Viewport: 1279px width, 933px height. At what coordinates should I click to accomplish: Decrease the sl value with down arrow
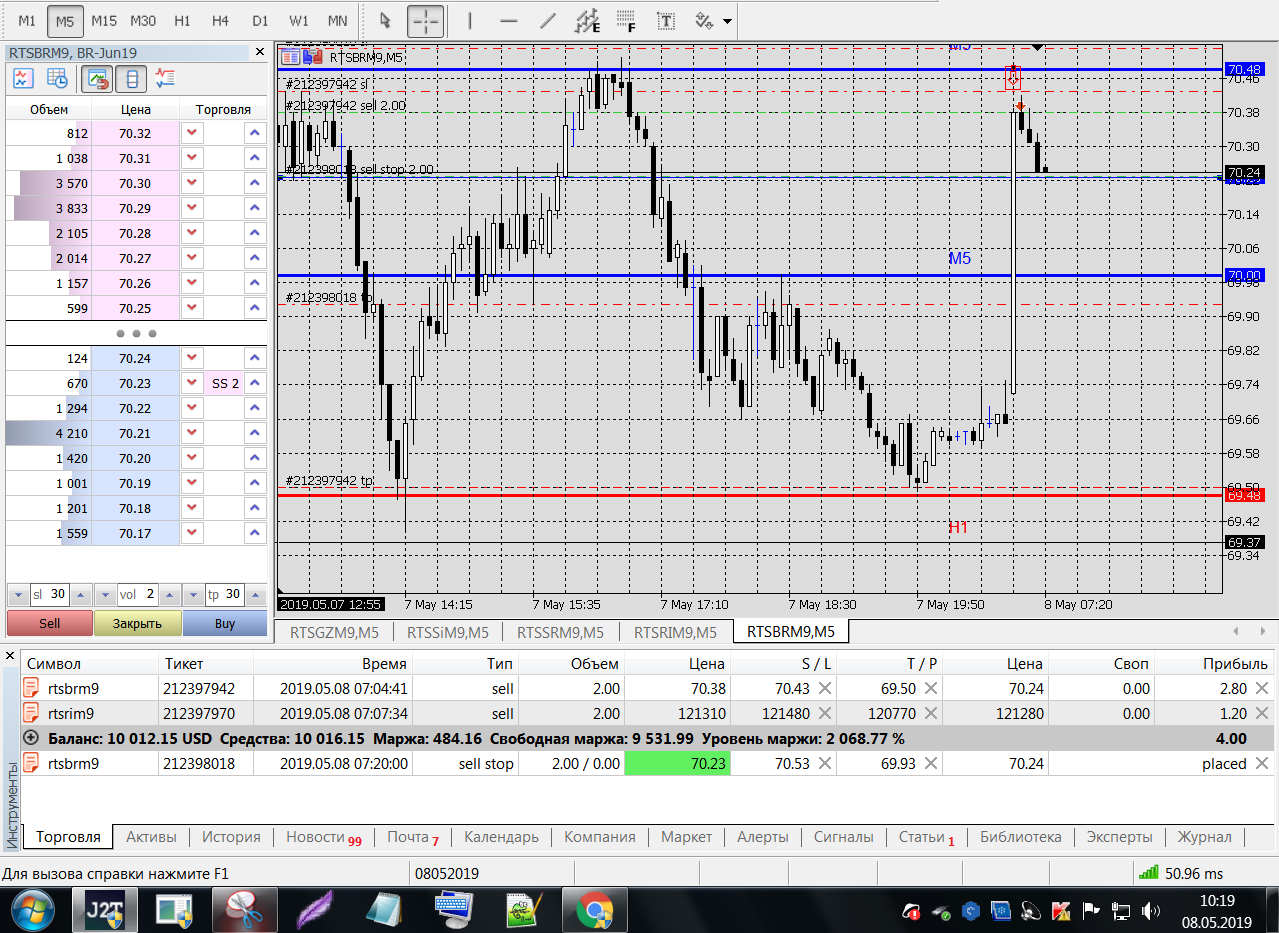(x=18, y=595)
